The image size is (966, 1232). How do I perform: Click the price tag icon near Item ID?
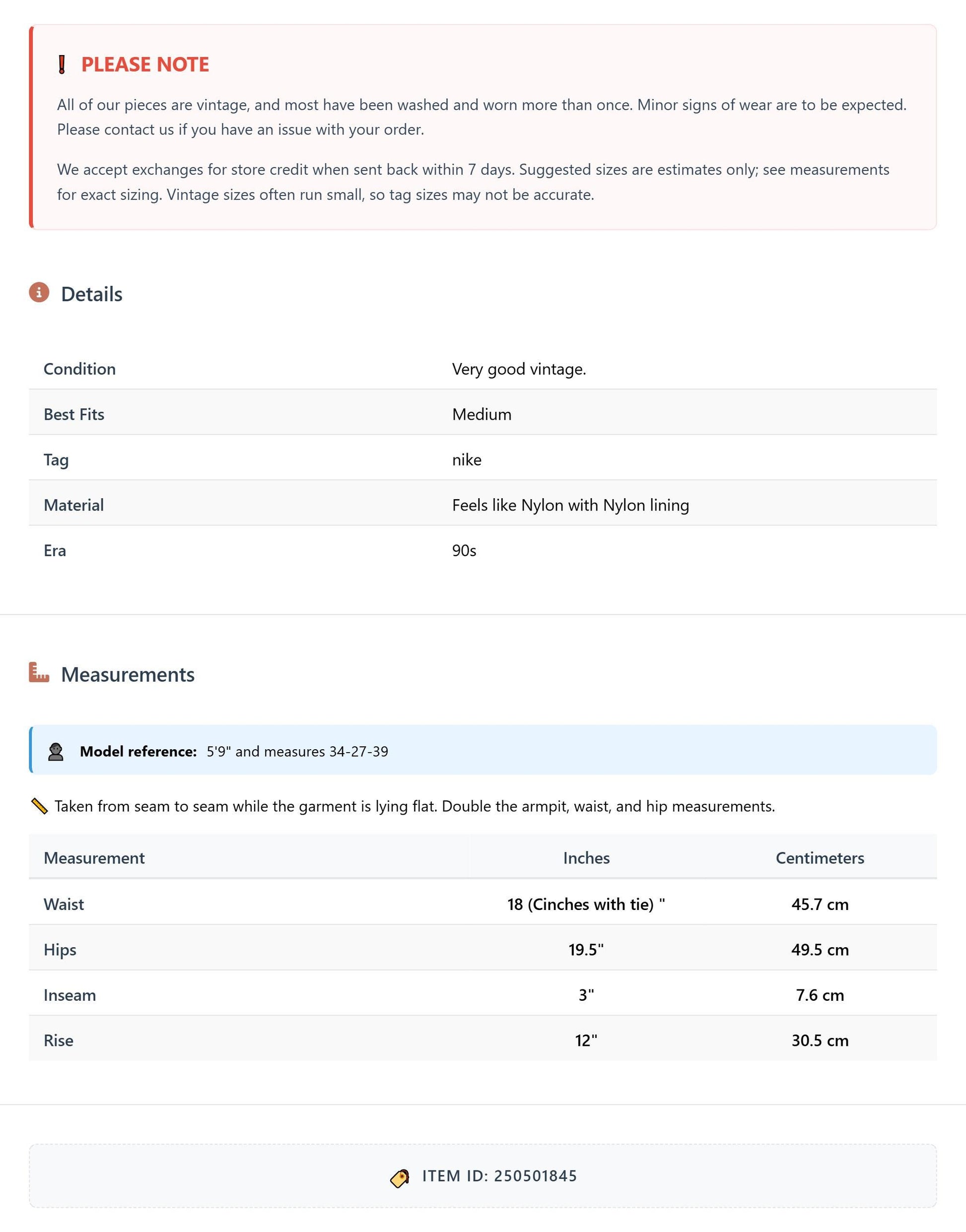400,1179
